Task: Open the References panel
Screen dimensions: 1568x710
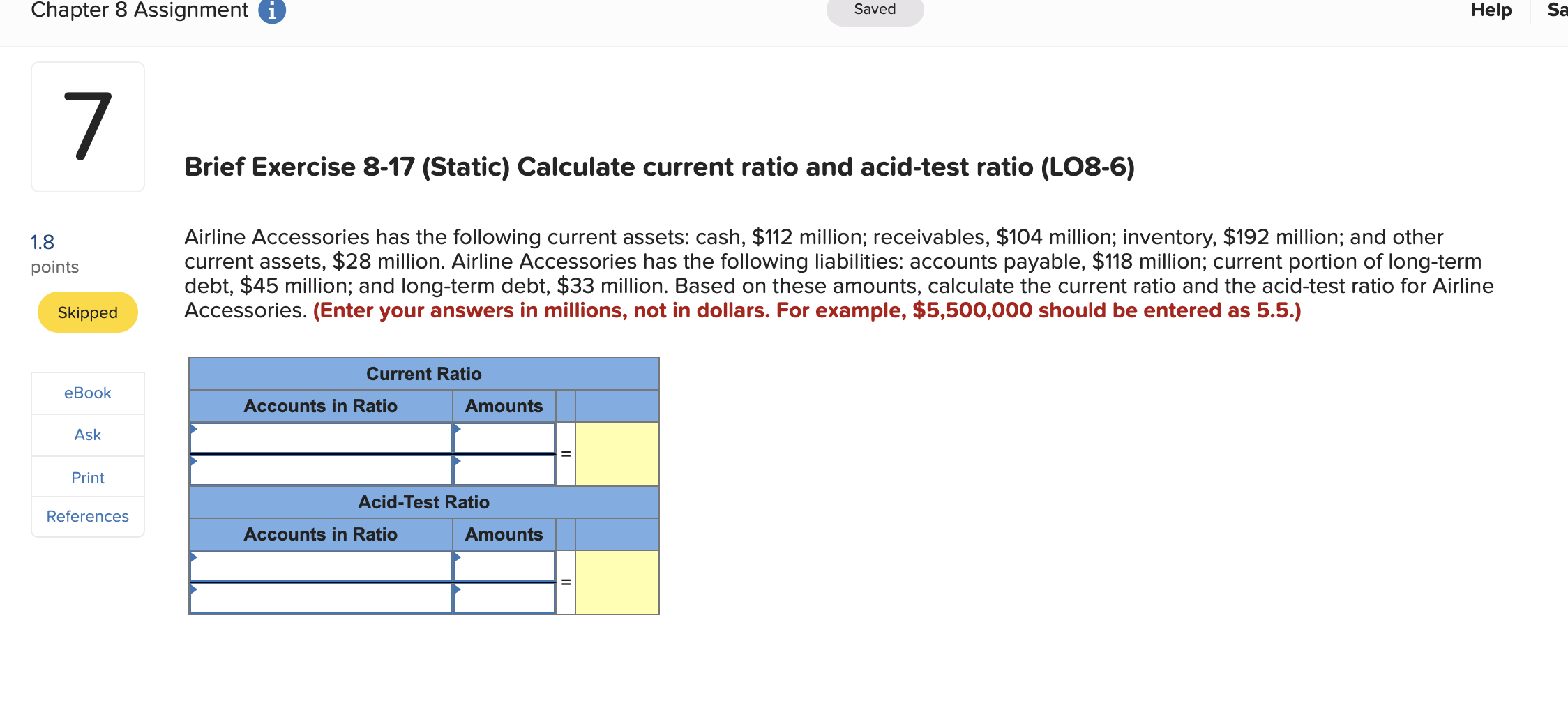Action: [x=87, y=516]
